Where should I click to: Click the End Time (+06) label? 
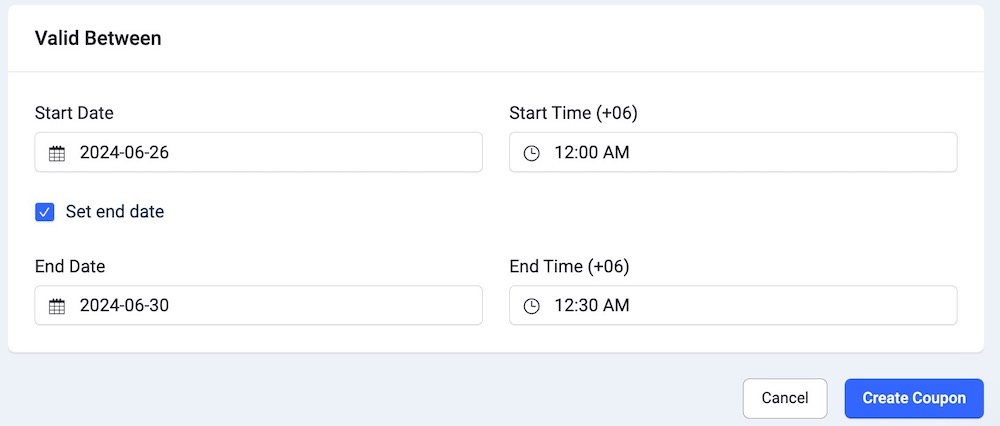point(569,266)
